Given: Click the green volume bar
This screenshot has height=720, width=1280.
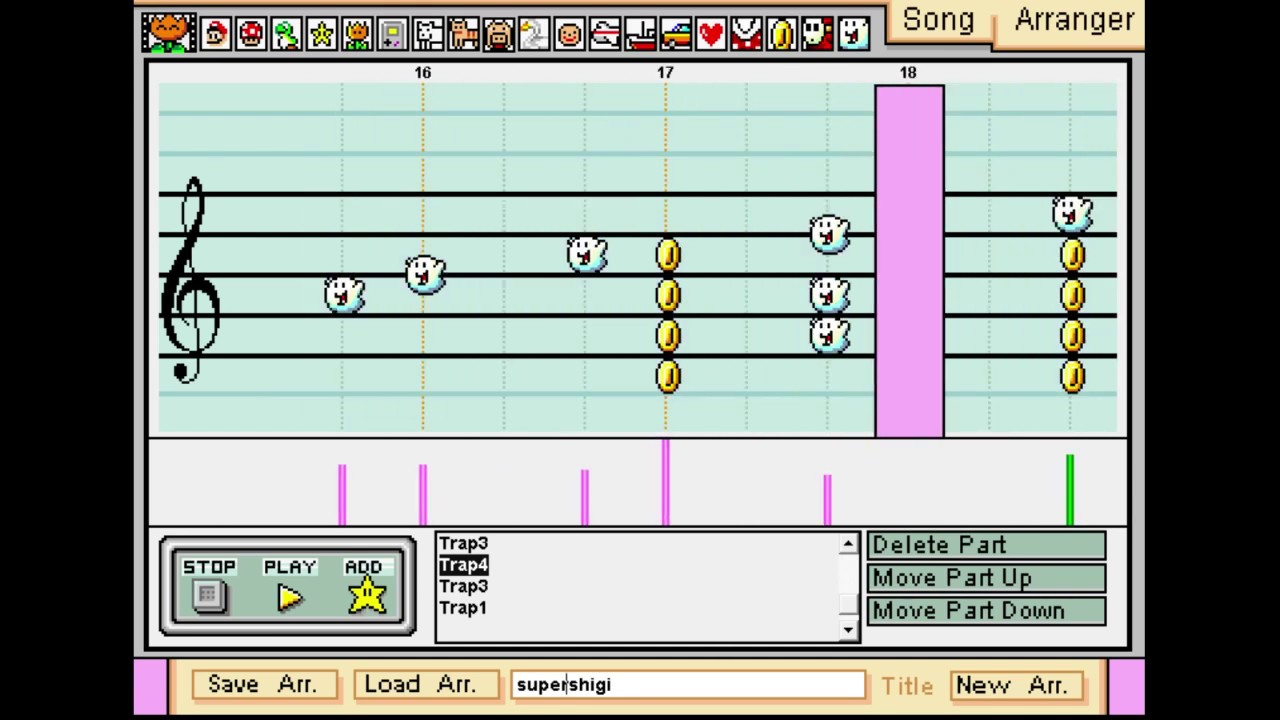Looking at the screenshot, I should point(1070,489).
